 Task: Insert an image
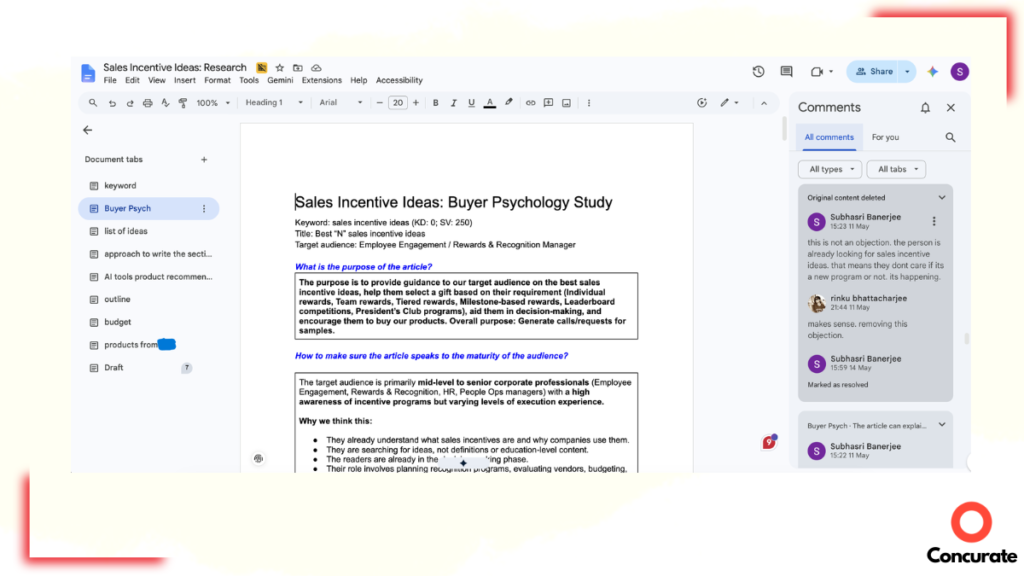point(566,103)
